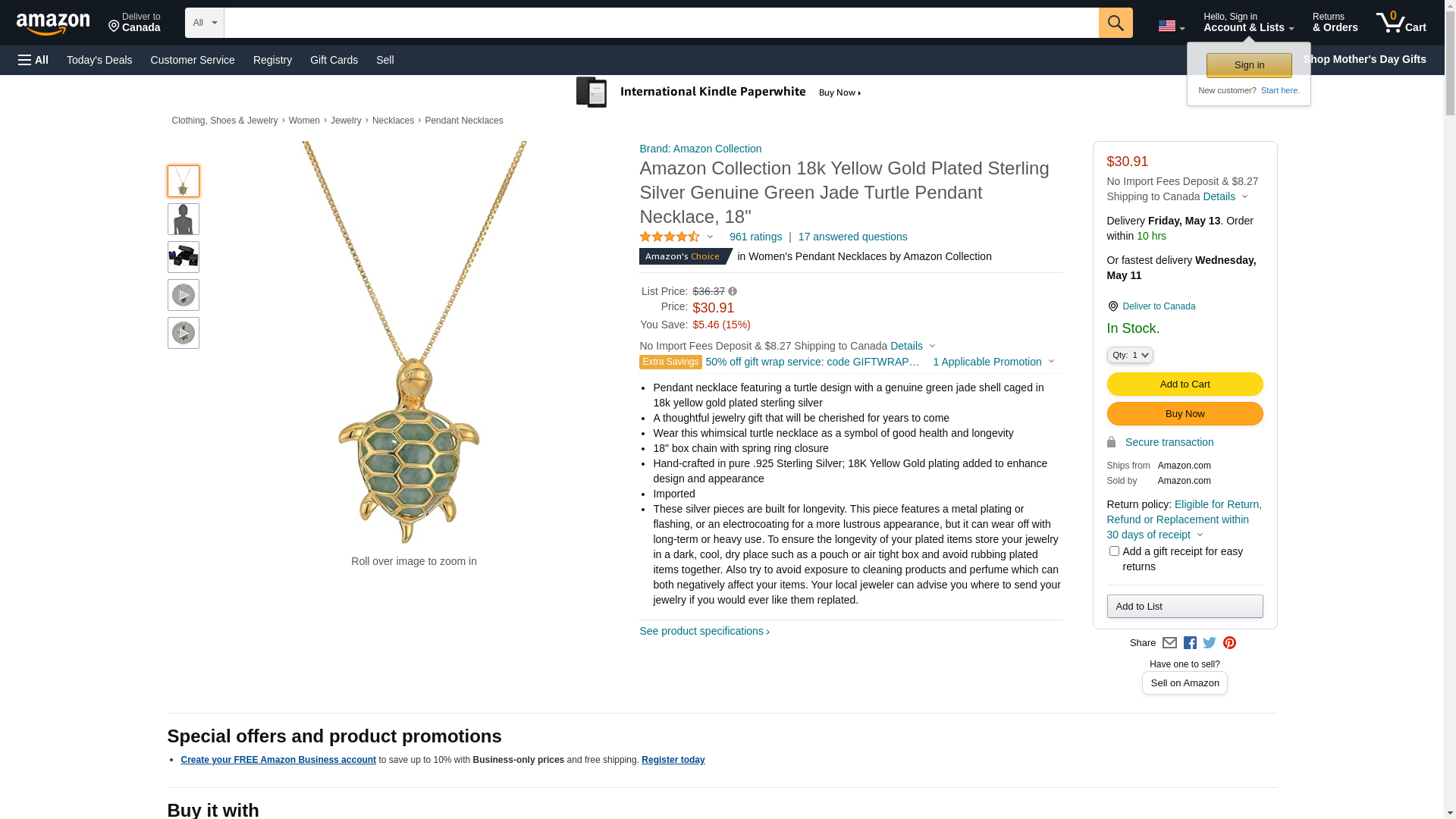
Task: Click the search magnifier button
Action: [1115, 23]
